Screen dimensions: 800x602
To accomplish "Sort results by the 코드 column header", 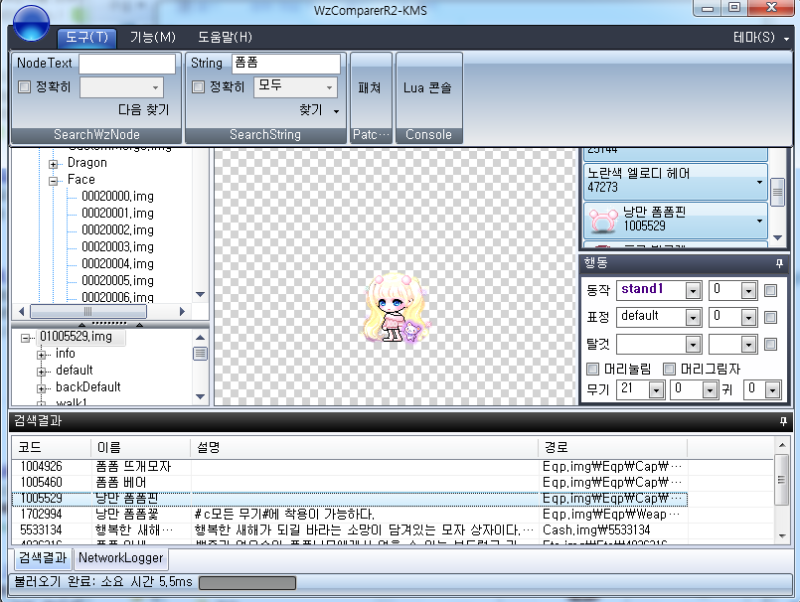I will pyautogui.click(x=52, y=447).
